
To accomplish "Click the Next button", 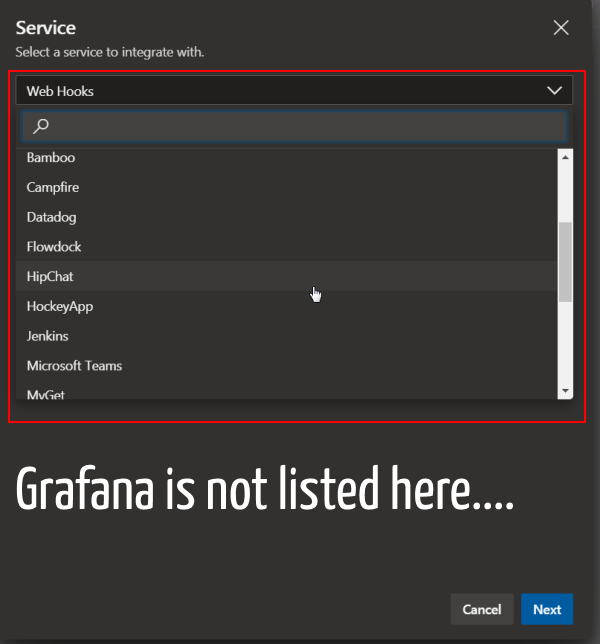I will coord(547,609).
